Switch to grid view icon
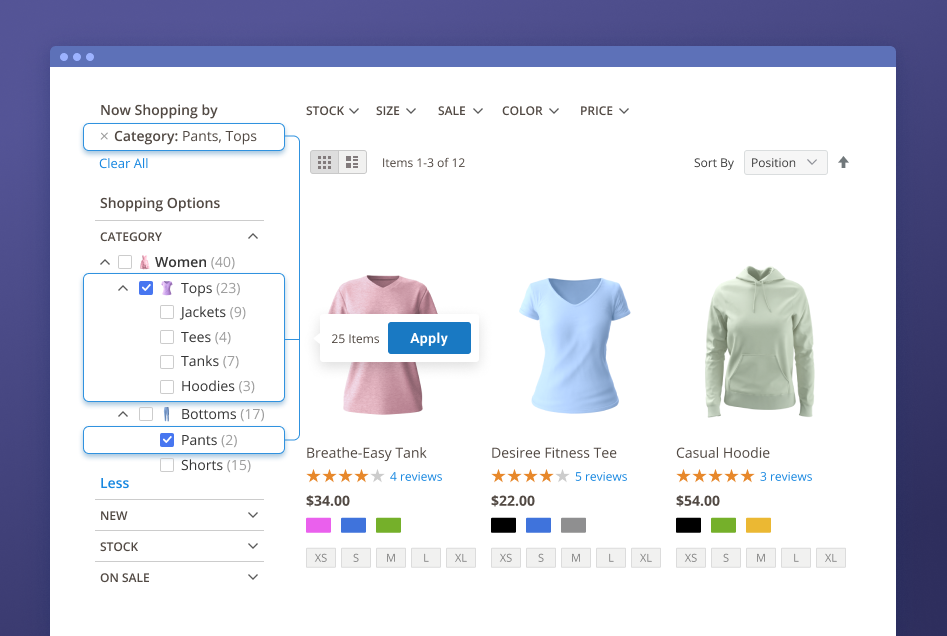 pyautogui.click(x=324, y=162)
